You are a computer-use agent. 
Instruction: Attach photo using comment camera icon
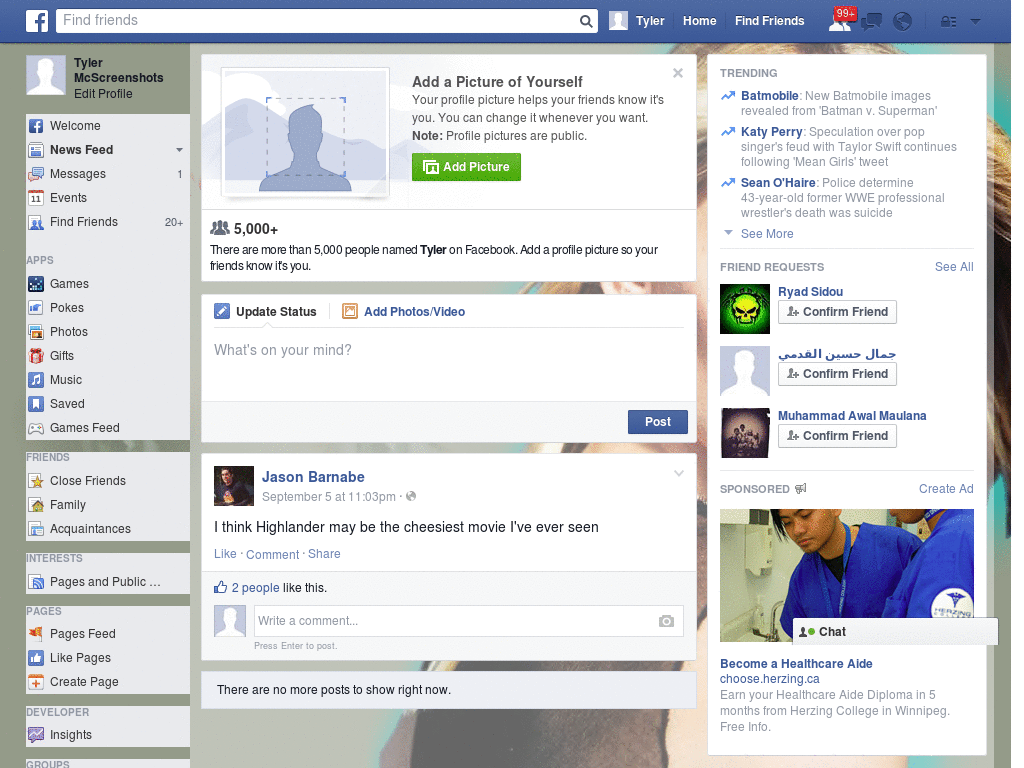click(666, 621)
